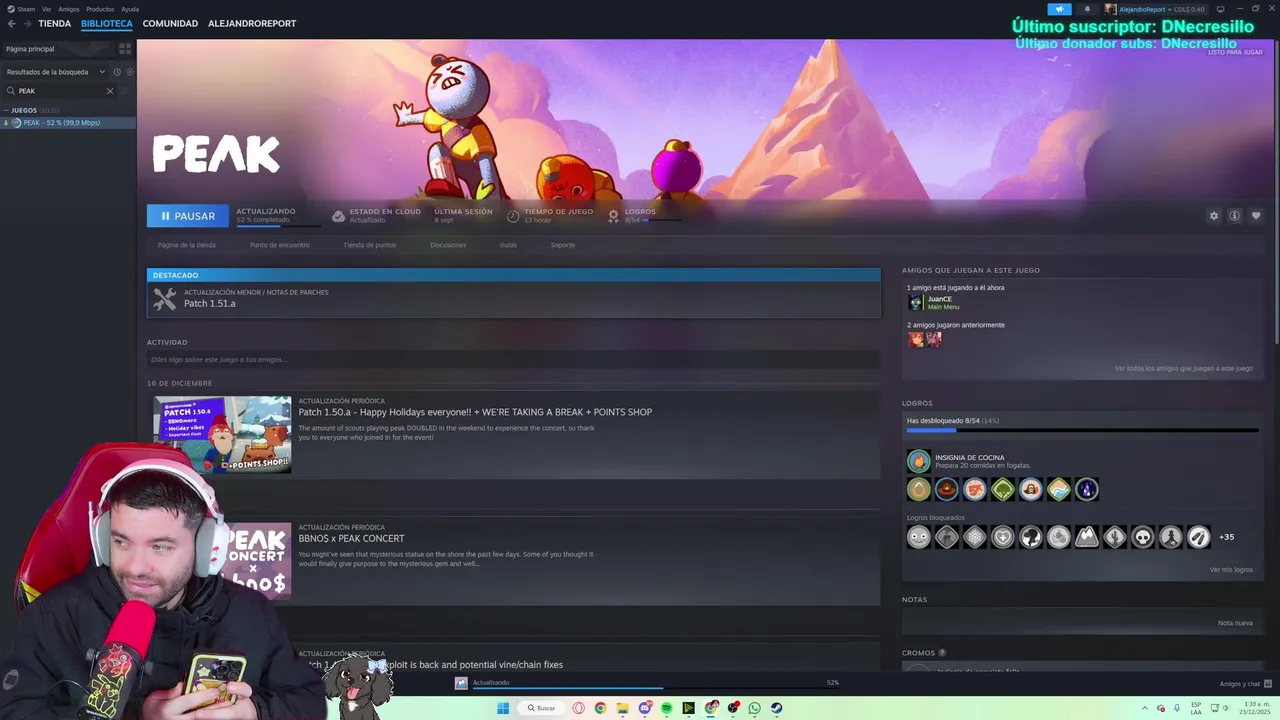
Task: Select PEAK 52% in the games list
Action: [x=68, y=123]
